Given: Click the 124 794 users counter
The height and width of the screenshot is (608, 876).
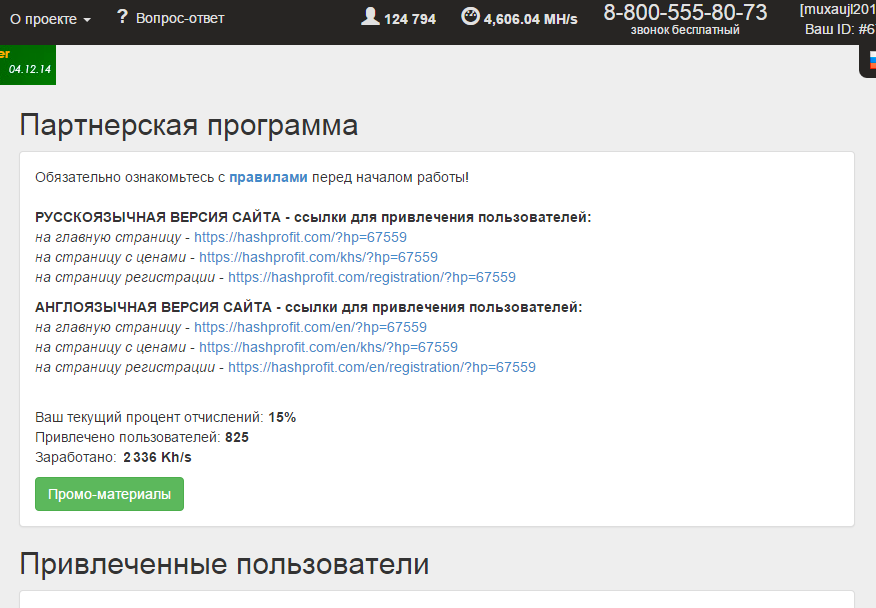Looking at the screenshot, I should [409, 19].
